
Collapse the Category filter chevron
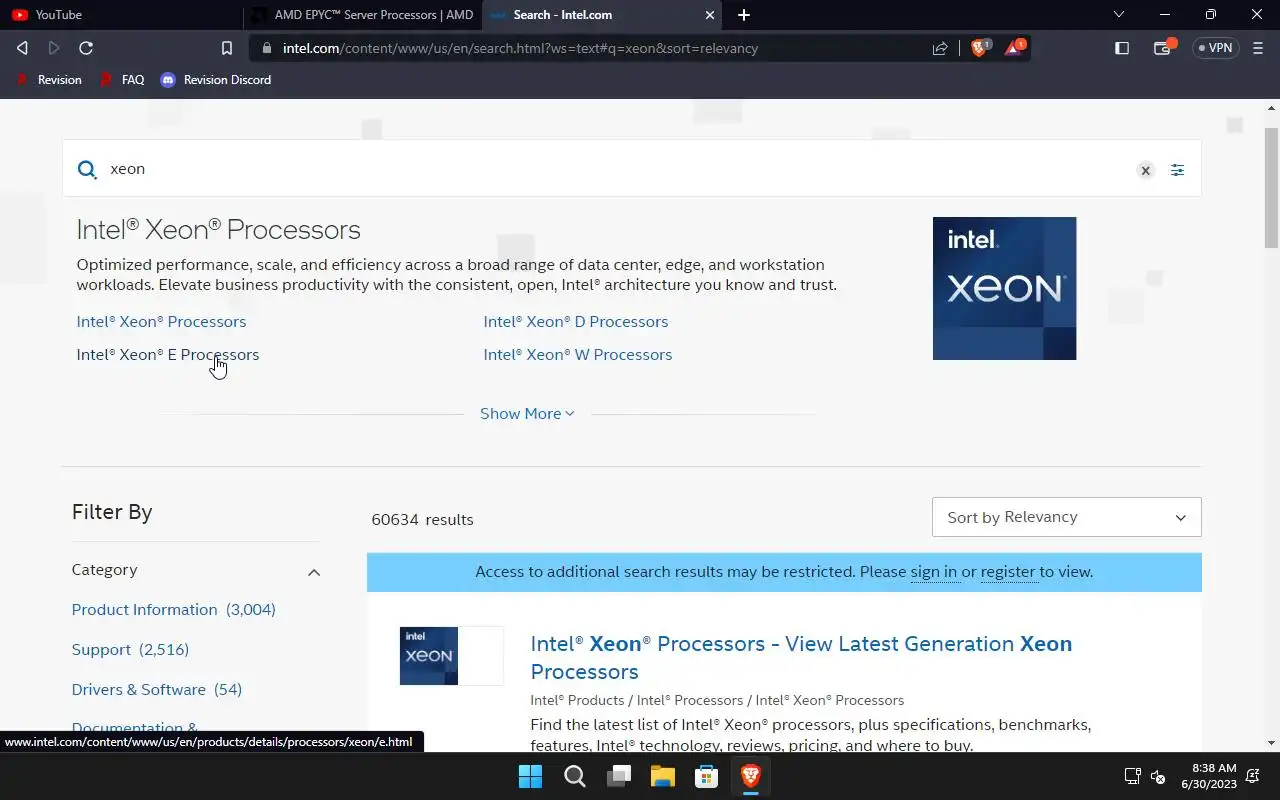314,572
